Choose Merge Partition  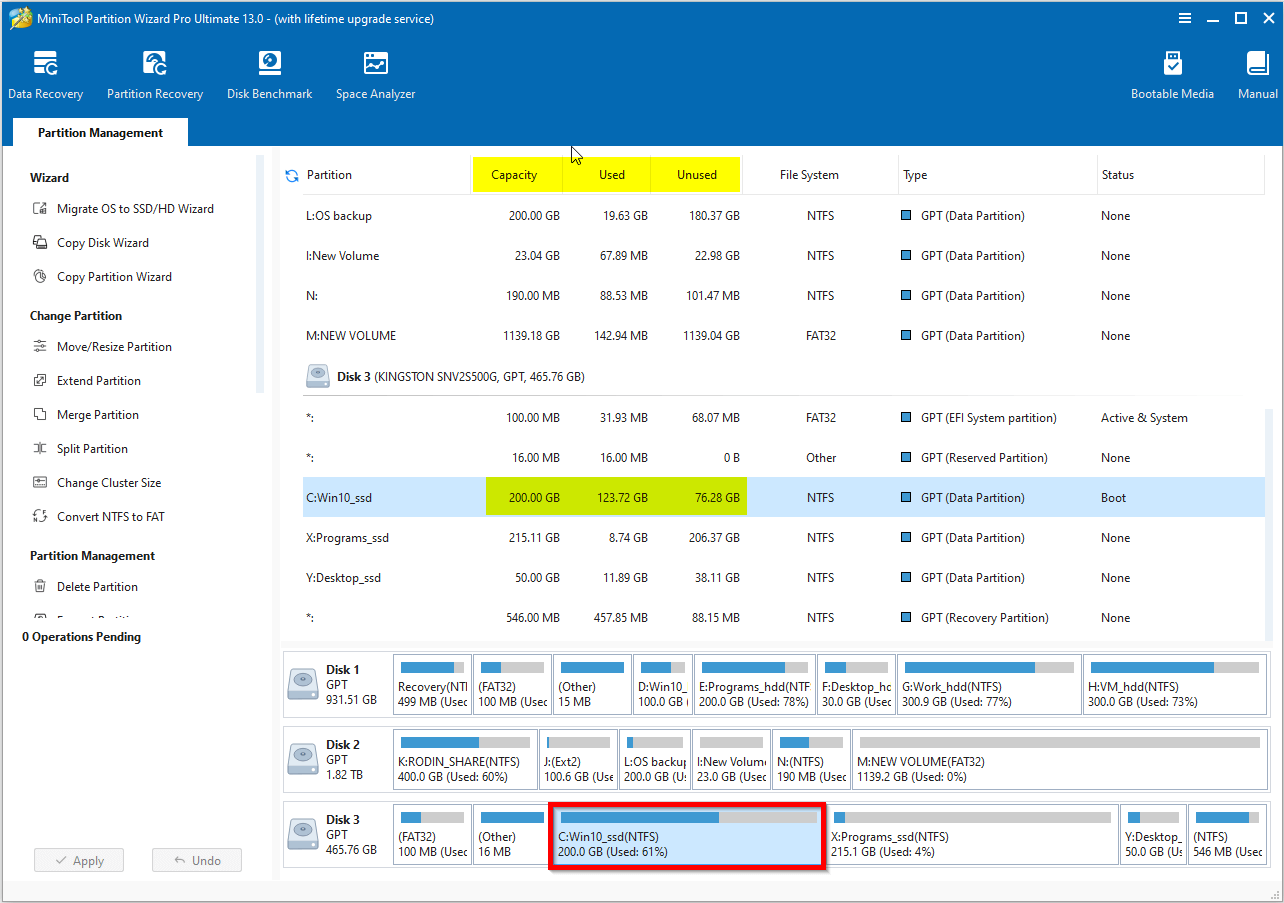point(86,415)
